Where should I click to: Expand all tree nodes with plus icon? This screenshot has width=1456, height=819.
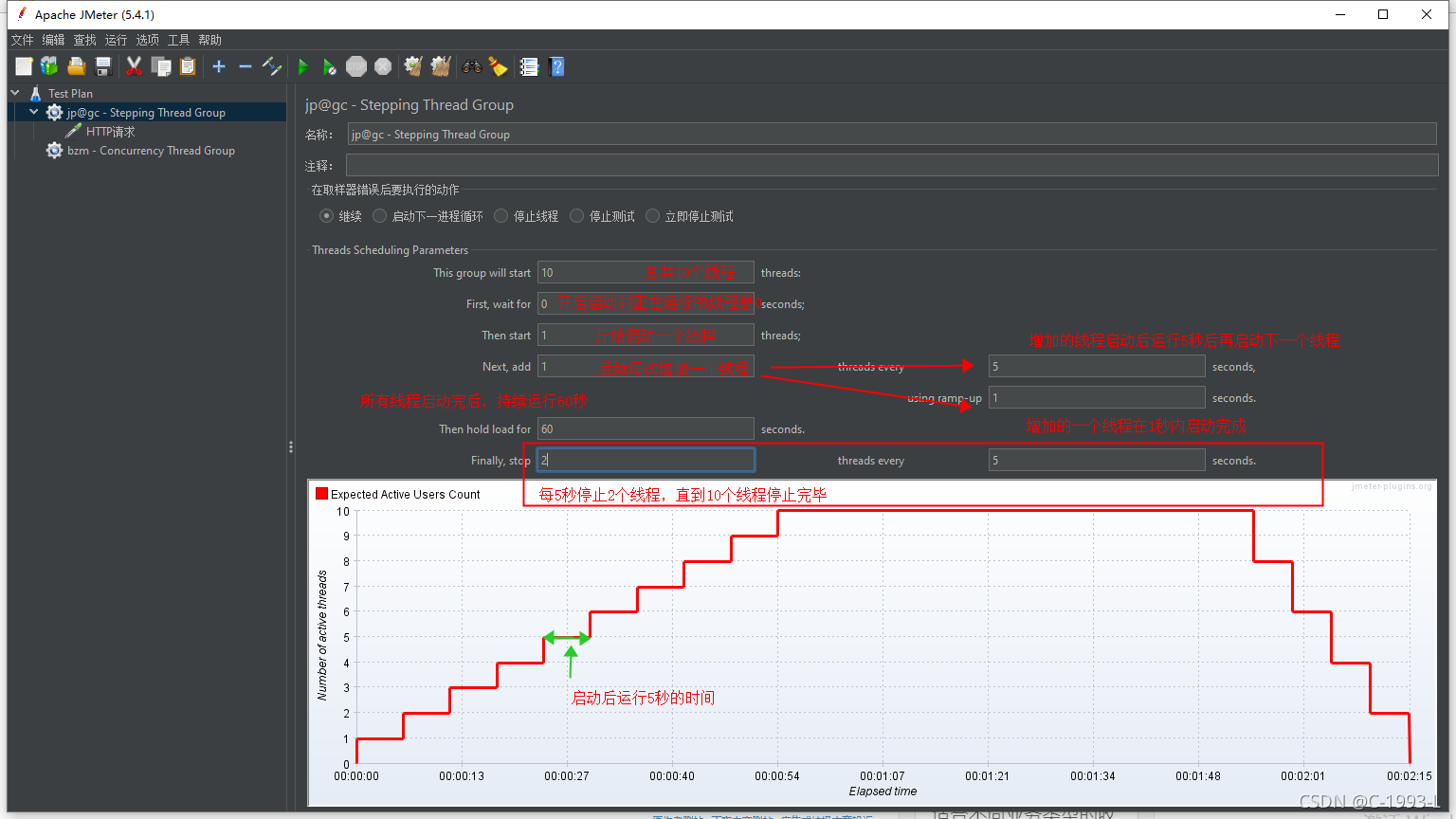click(219, 66)
